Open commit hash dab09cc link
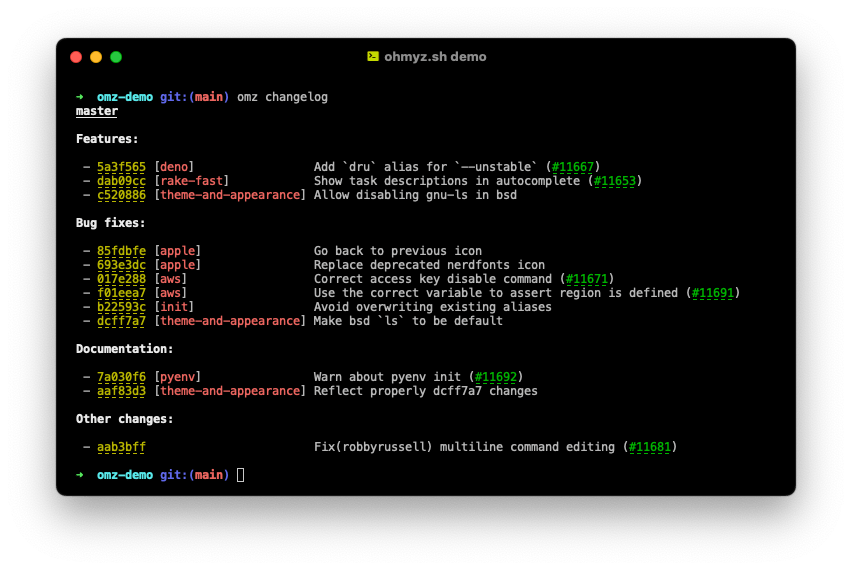 121,181
